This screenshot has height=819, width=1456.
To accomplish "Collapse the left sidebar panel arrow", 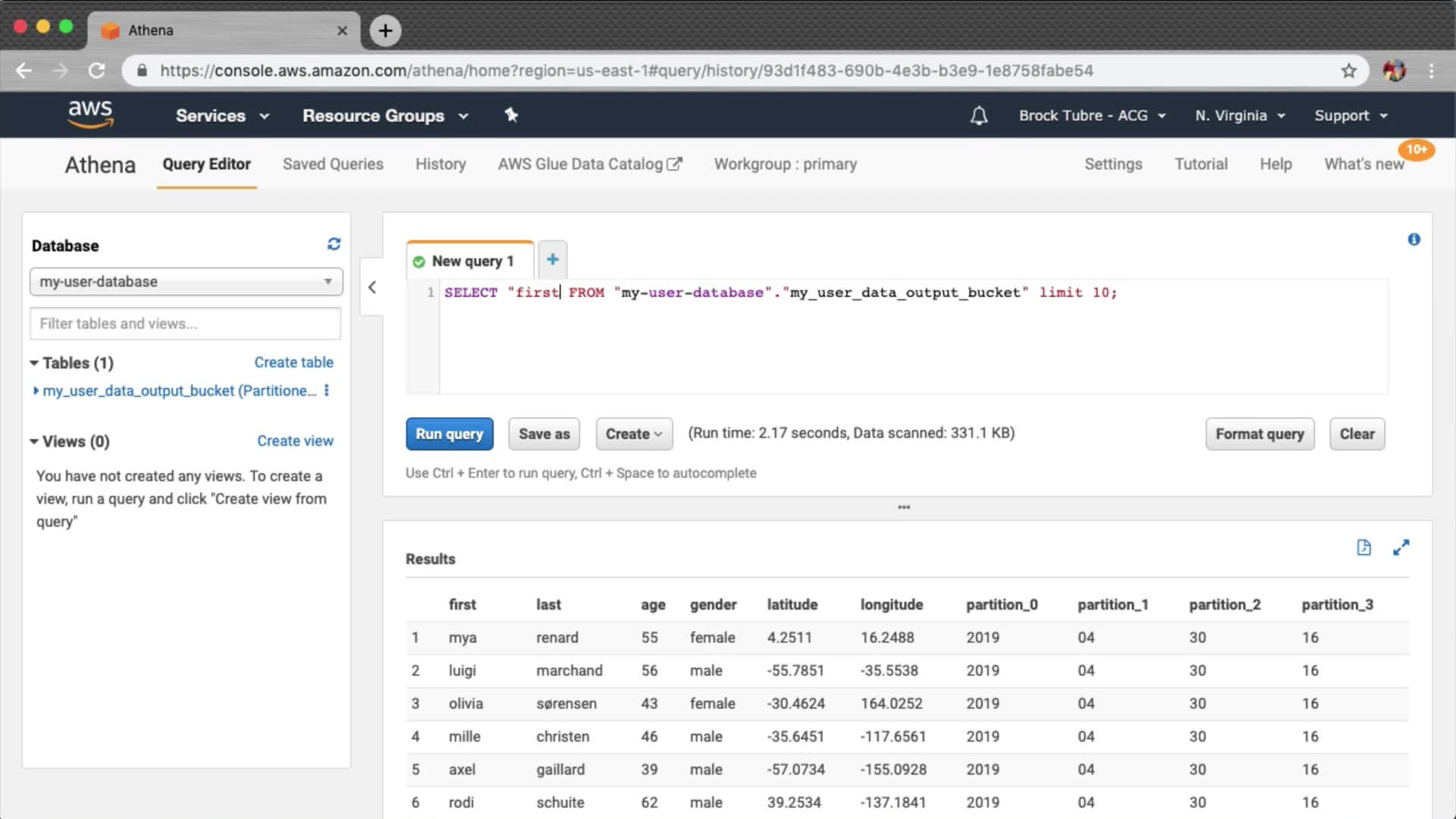I will [372, 287].
